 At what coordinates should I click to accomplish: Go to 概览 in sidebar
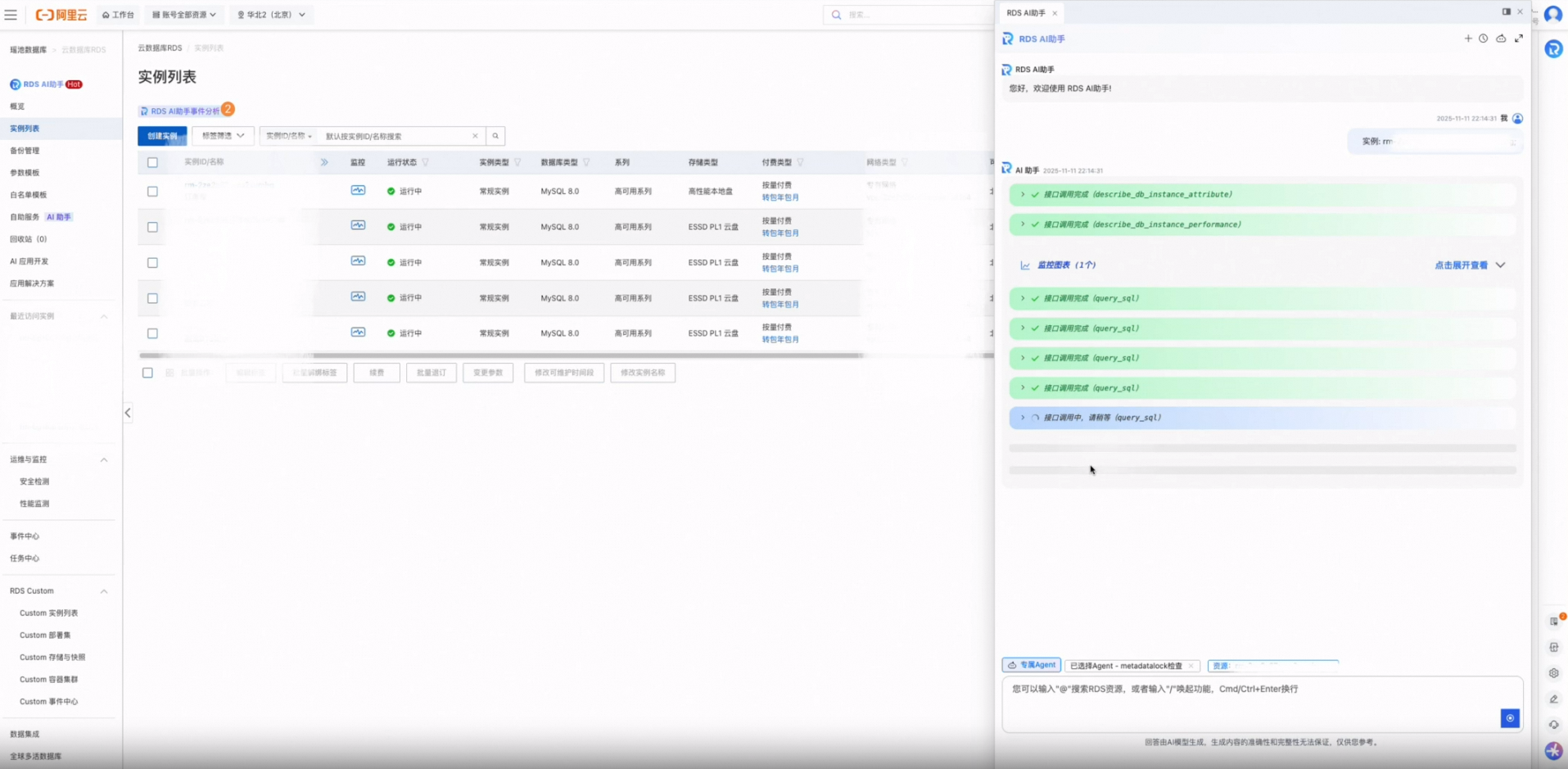point(17,106)
